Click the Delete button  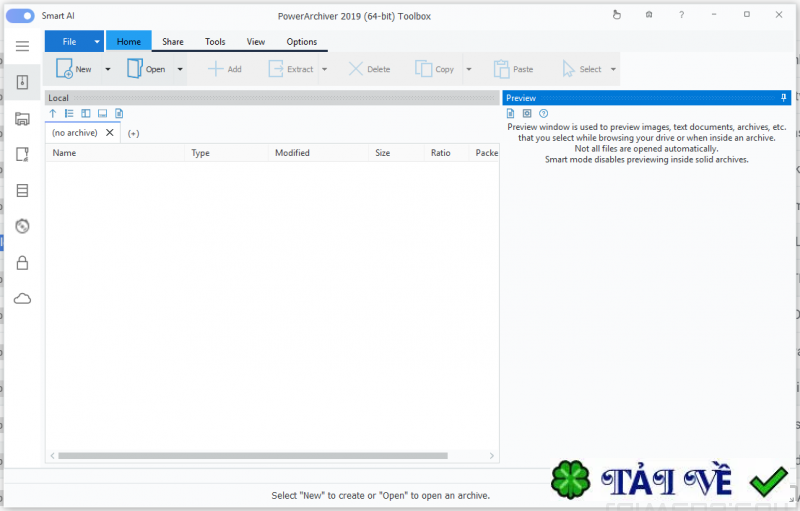369,69
